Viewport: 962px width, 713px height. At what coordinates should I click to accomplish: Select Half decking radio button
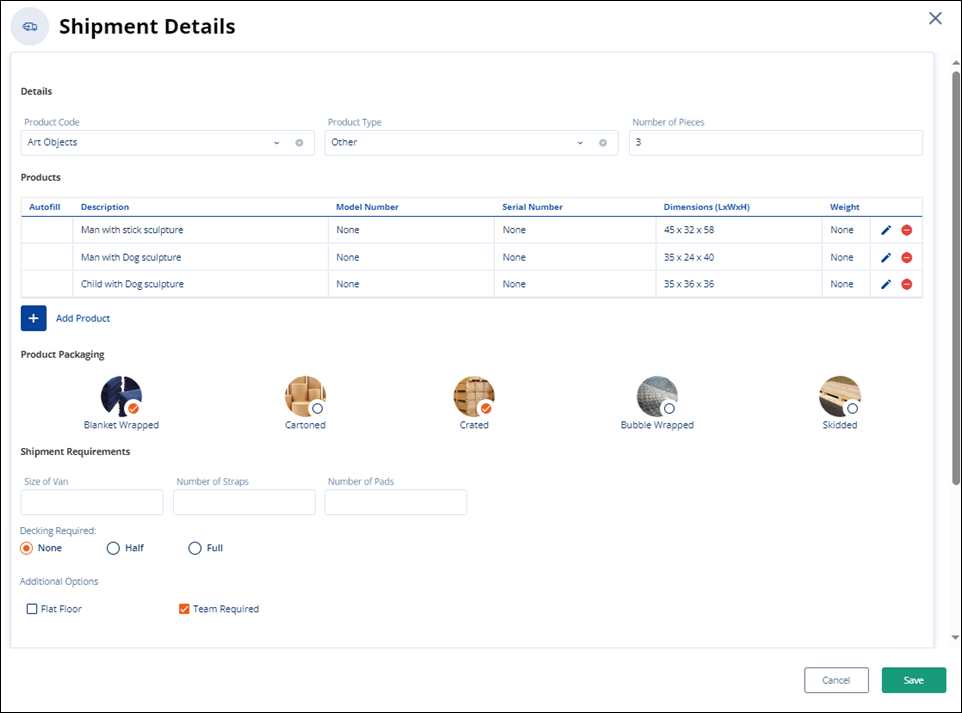pos(113,548)
